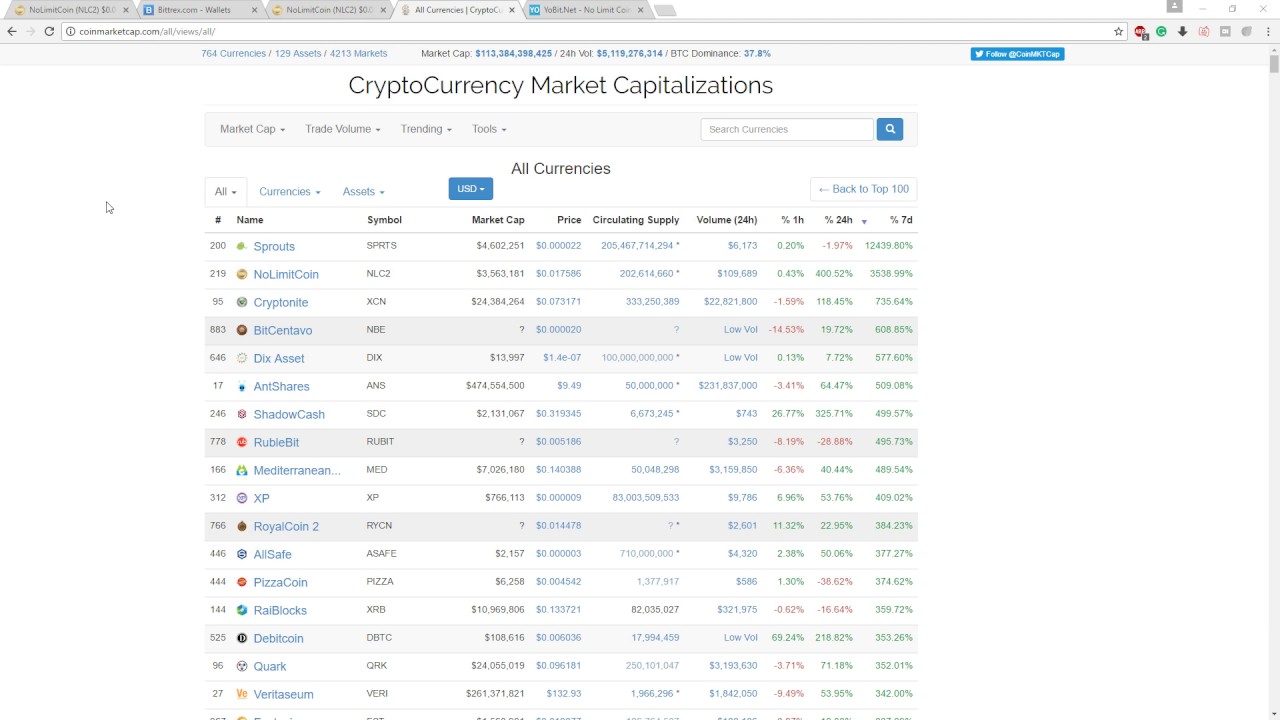Viewport: 1280px width, 720px height.
Task: Click the RubleBit coin icon
Action: click(x=241, y=442)
